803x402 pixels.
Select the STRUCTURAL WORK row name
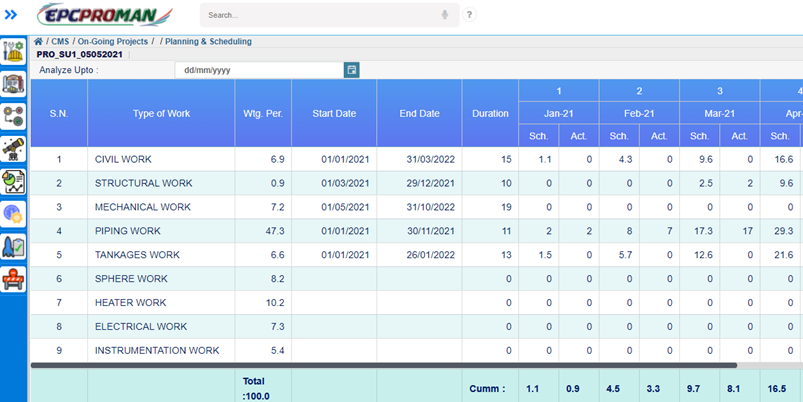pyautogui.click(x=143, y=183)
